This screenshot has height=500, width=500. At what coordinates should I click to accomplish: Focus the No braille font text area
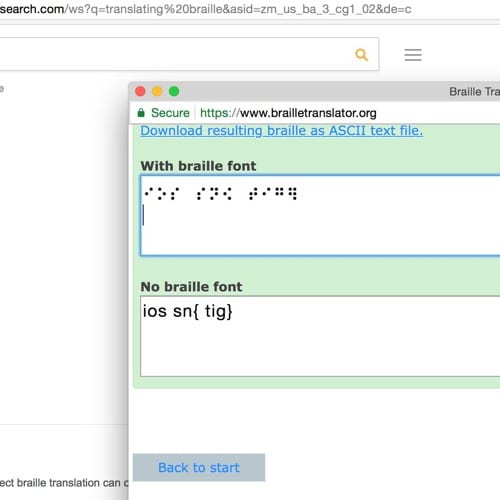coord(320,336)
